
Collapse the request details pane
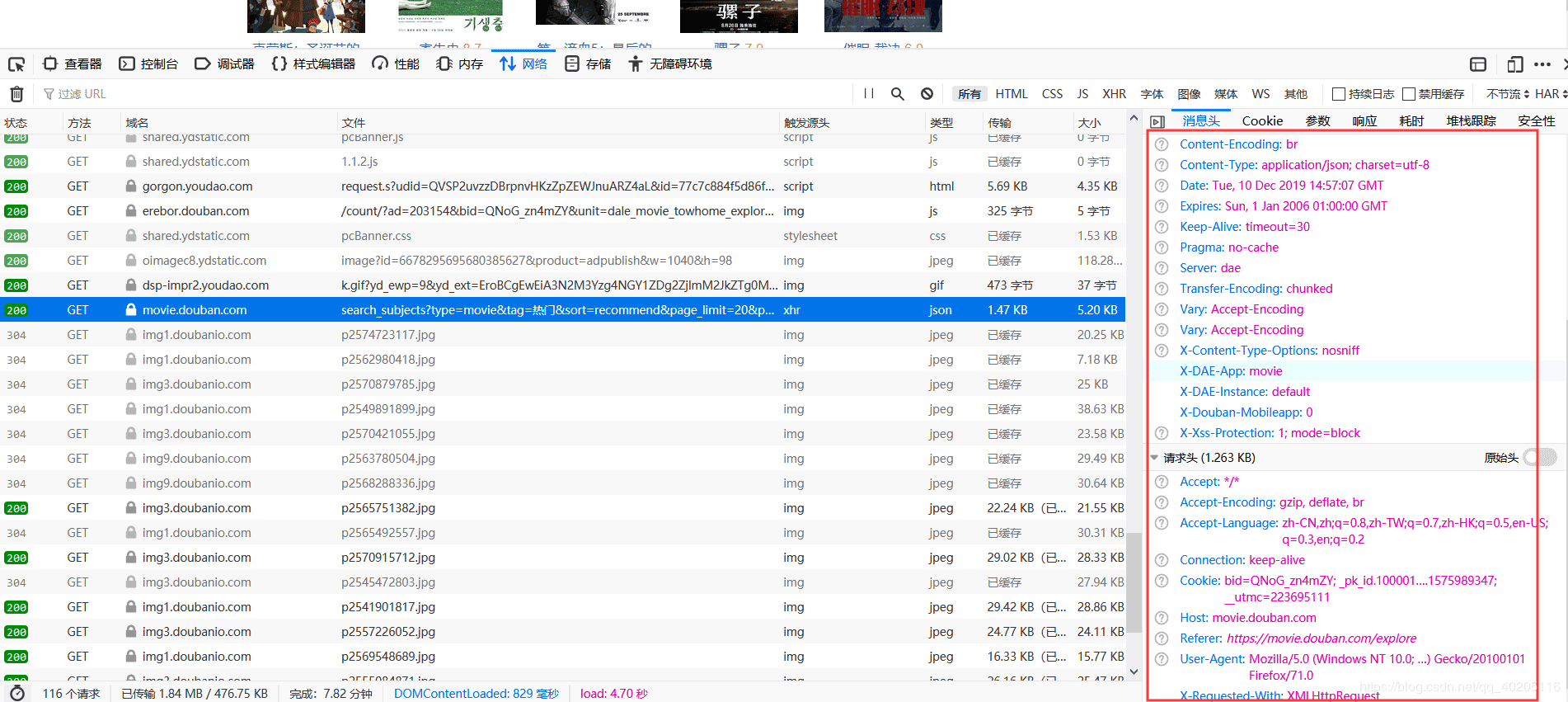point(1157,121)
